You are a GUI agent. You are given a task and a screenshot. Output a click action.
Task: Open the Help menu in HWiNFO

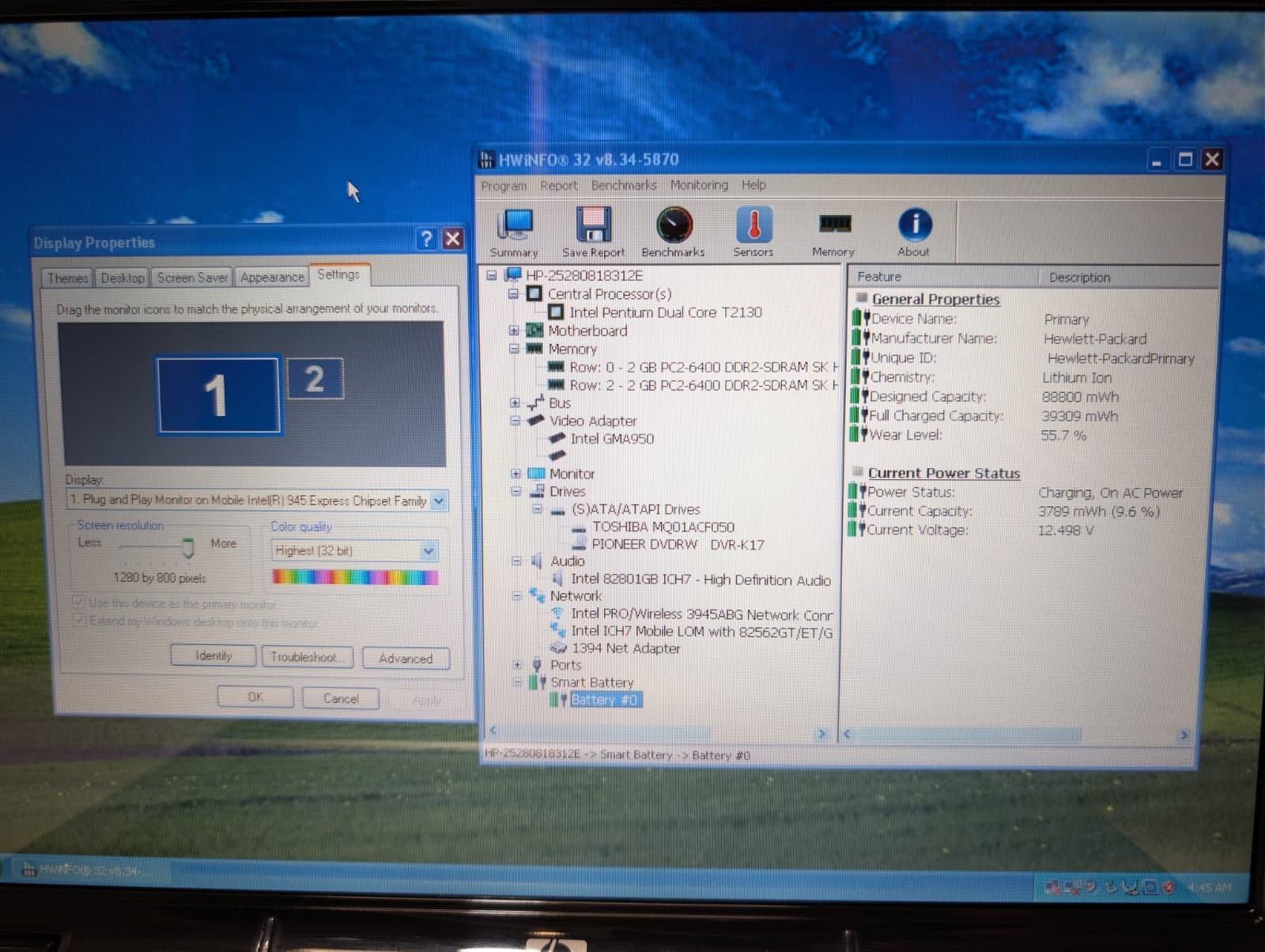753,184
